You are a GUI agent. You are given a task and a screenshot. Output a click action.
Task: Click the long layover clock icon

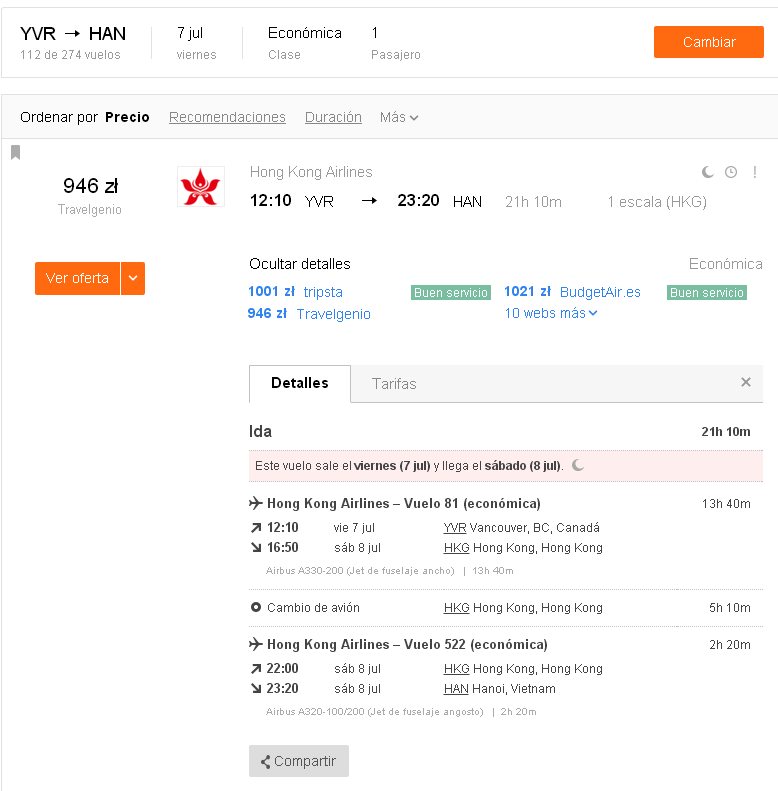coord(731,172)
